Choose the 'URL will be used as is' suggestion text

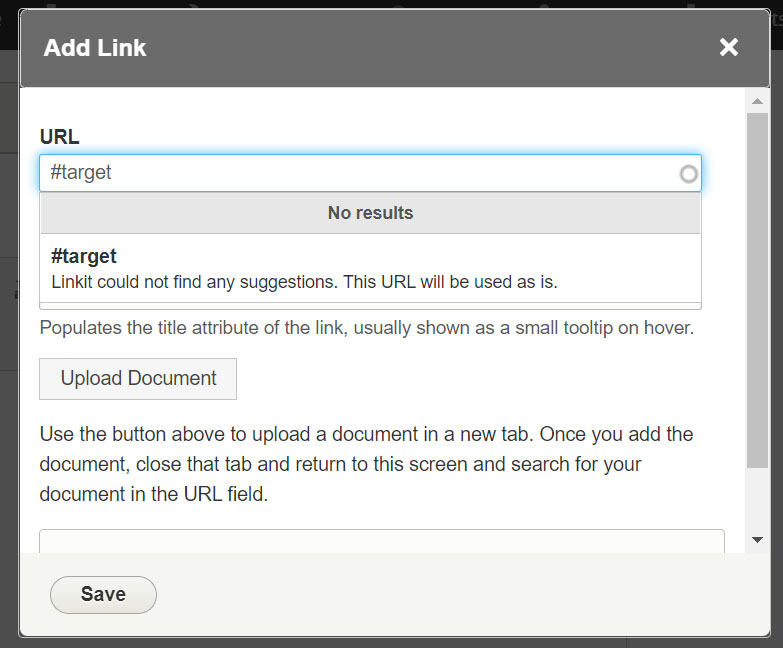(x=304, y=282)
